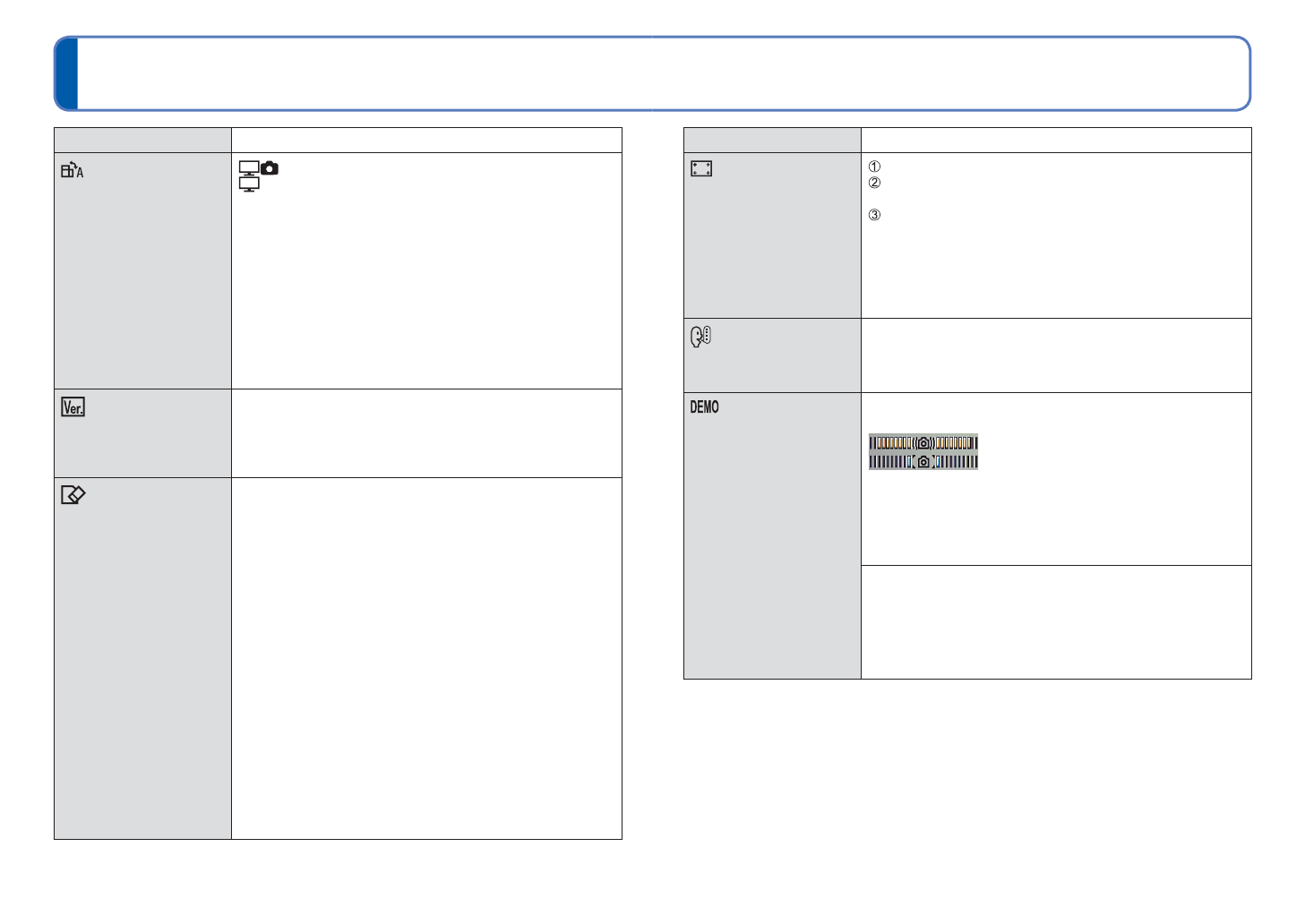
Task: Click the circled number 1 step marker
Action: [x=875, y=167]
